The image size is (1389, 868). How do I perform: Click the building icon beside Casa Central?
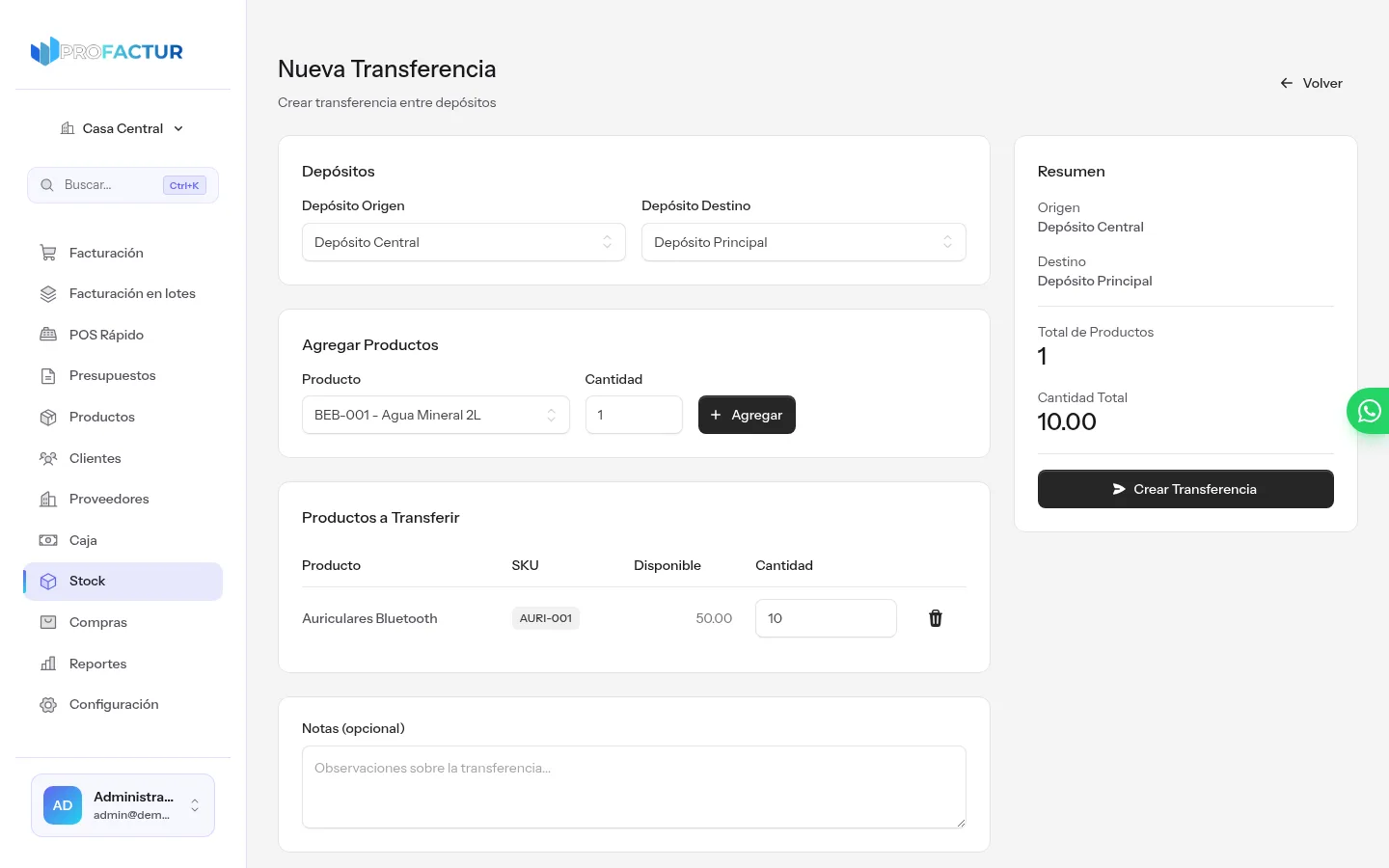(68, 128)
